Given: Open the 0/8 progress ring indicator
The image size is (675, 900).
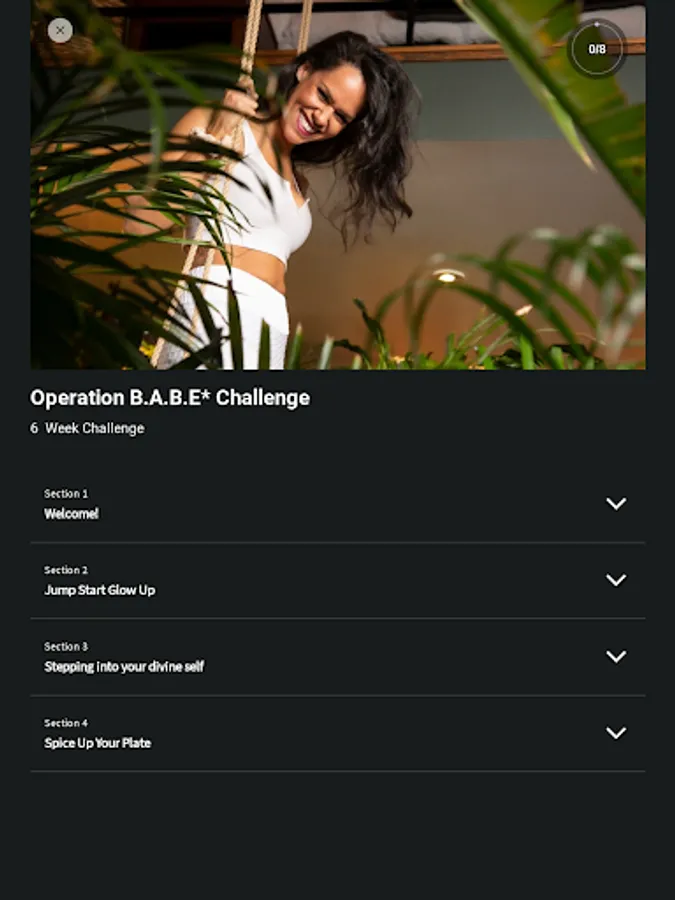Looking at the screenshot, I should coord(596,49).
